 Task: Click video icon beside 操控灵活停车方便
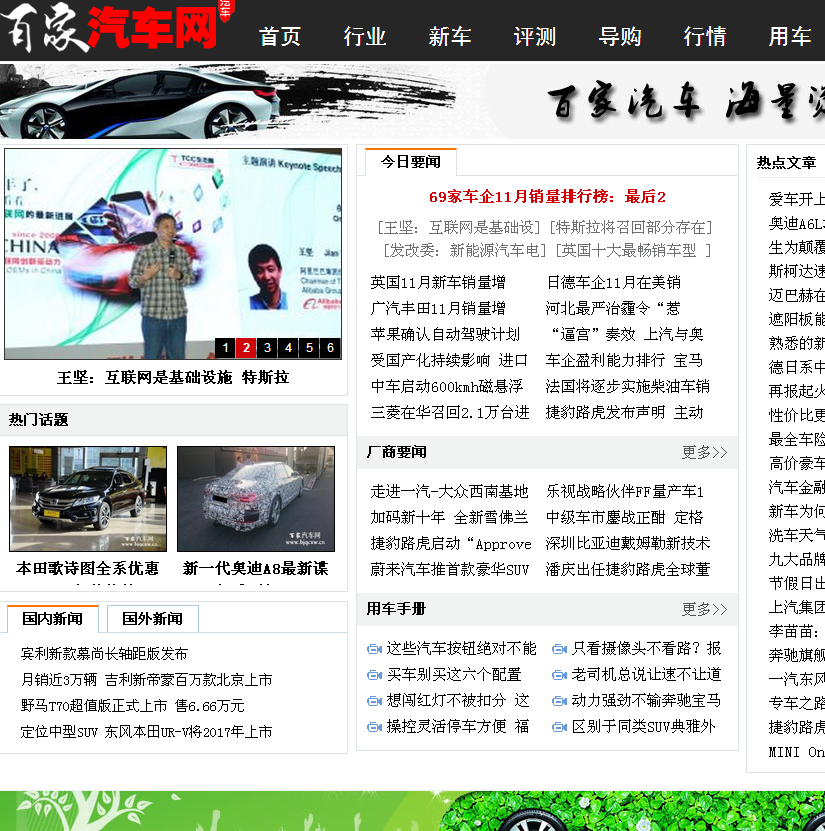[375, 727]
